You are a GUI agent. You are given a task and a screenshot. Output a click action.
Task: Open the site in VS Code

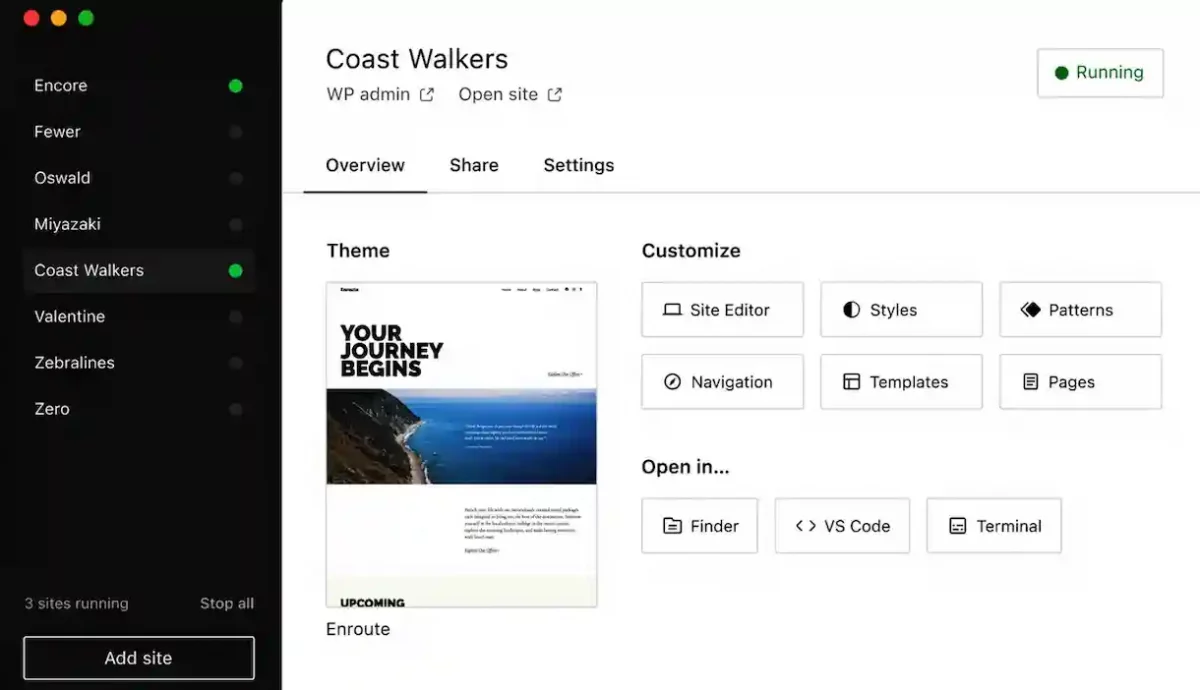point(842,526)
